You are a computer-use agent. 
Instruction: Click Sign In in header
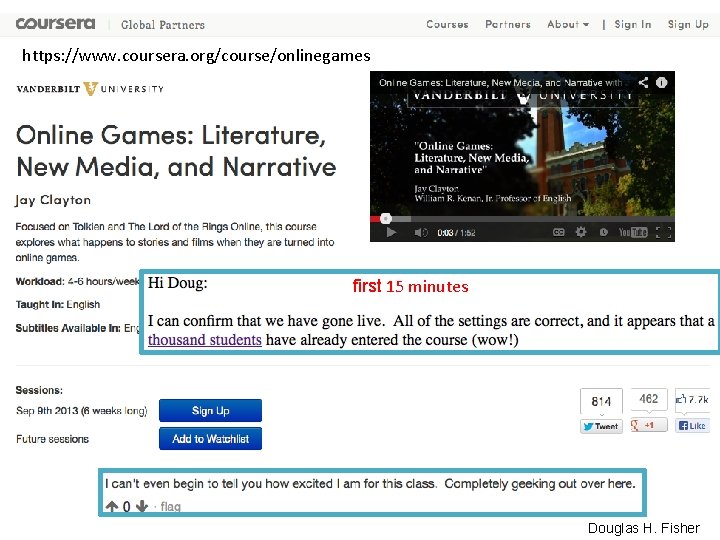pos(633,24)
